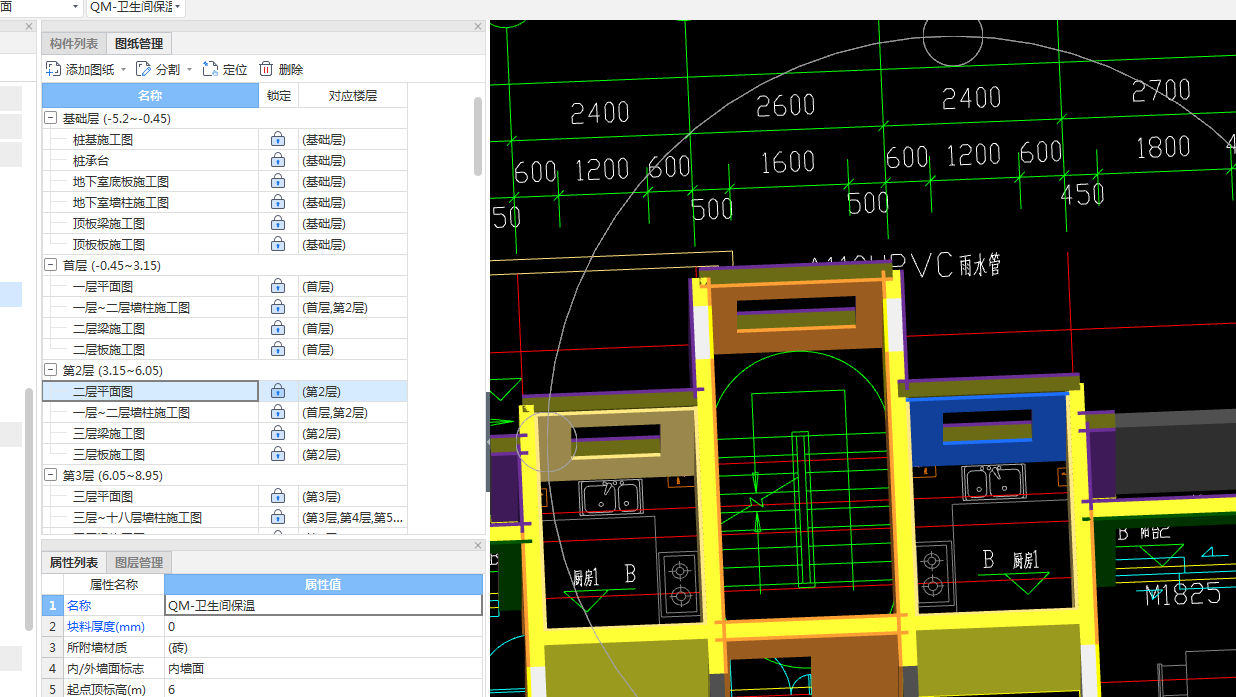
Task: Click the 定位 locate button
Action: coord(225,69)
